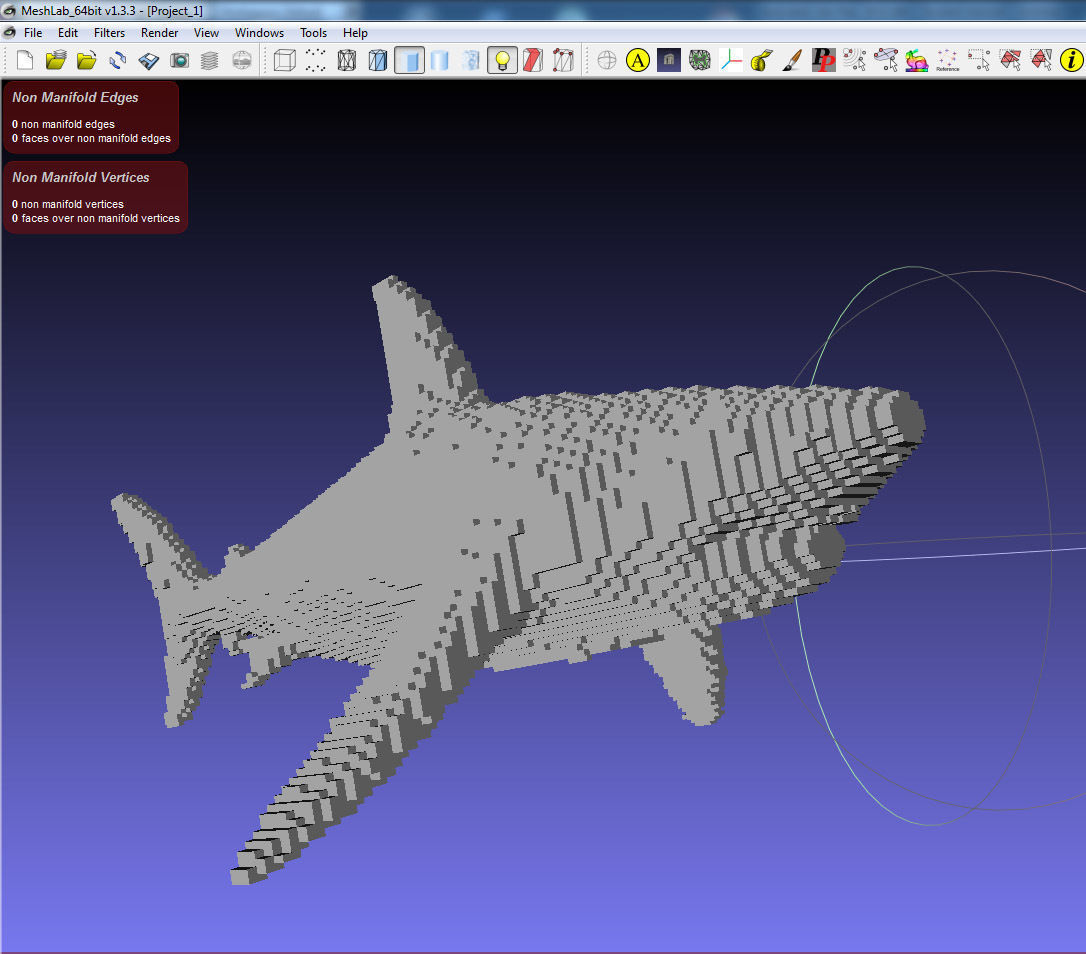Click the rainbow bunny quality mapper icon

click(916, 60)
